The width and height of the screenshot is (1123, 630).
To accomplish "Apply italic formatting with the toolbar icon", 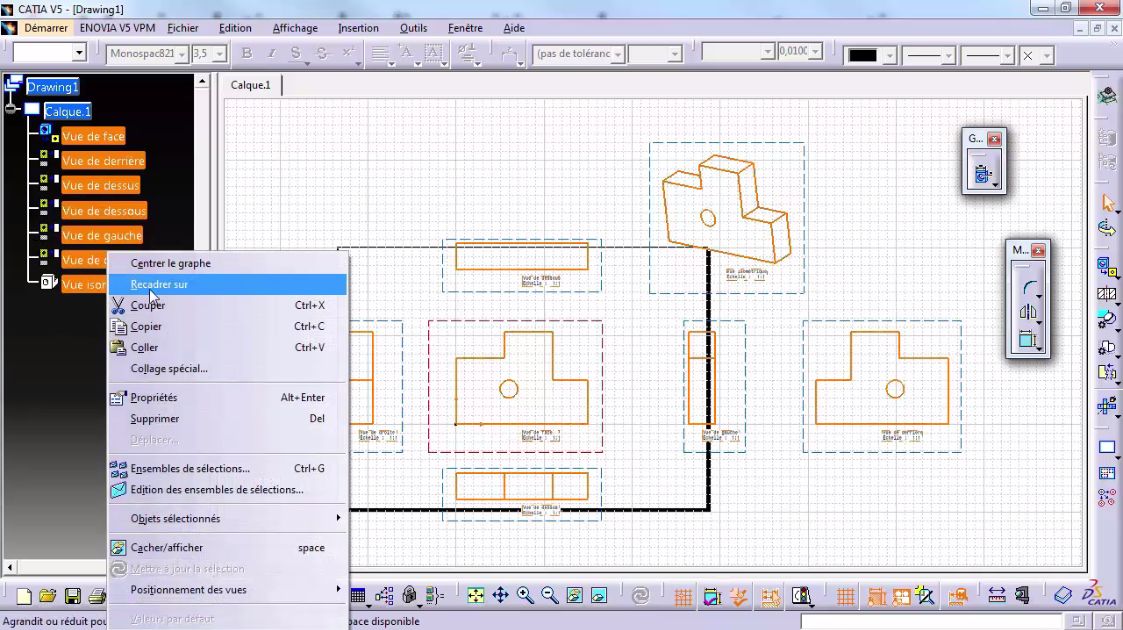I will point(271,52).
